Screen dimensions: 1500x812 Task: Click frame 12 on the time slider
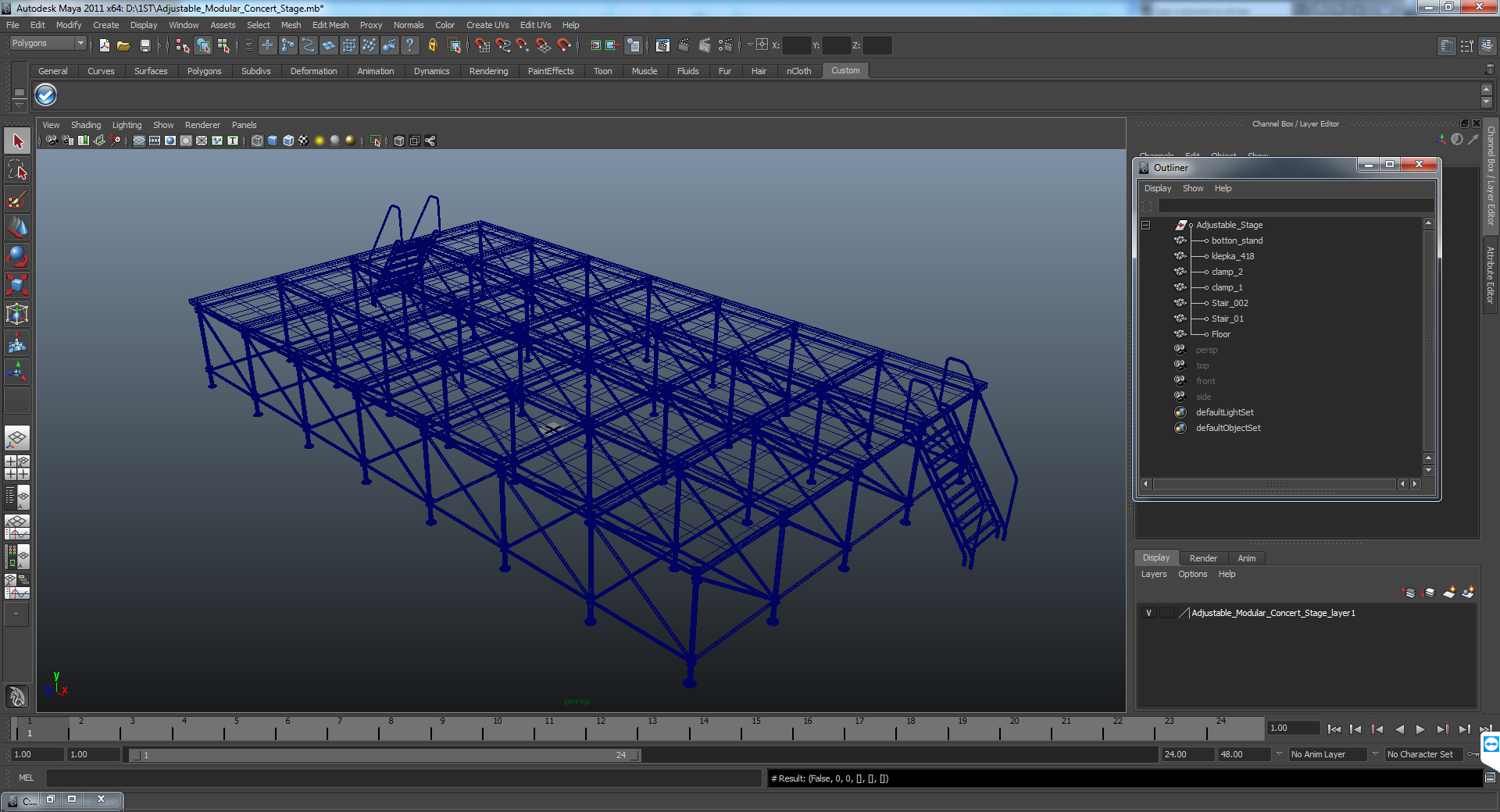coord(601,729)
